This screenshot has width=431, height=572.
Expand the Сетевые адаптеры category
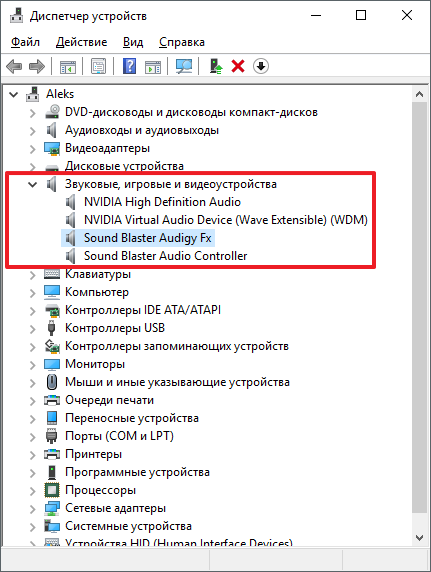pyautogui.click(x=32, y=509)
